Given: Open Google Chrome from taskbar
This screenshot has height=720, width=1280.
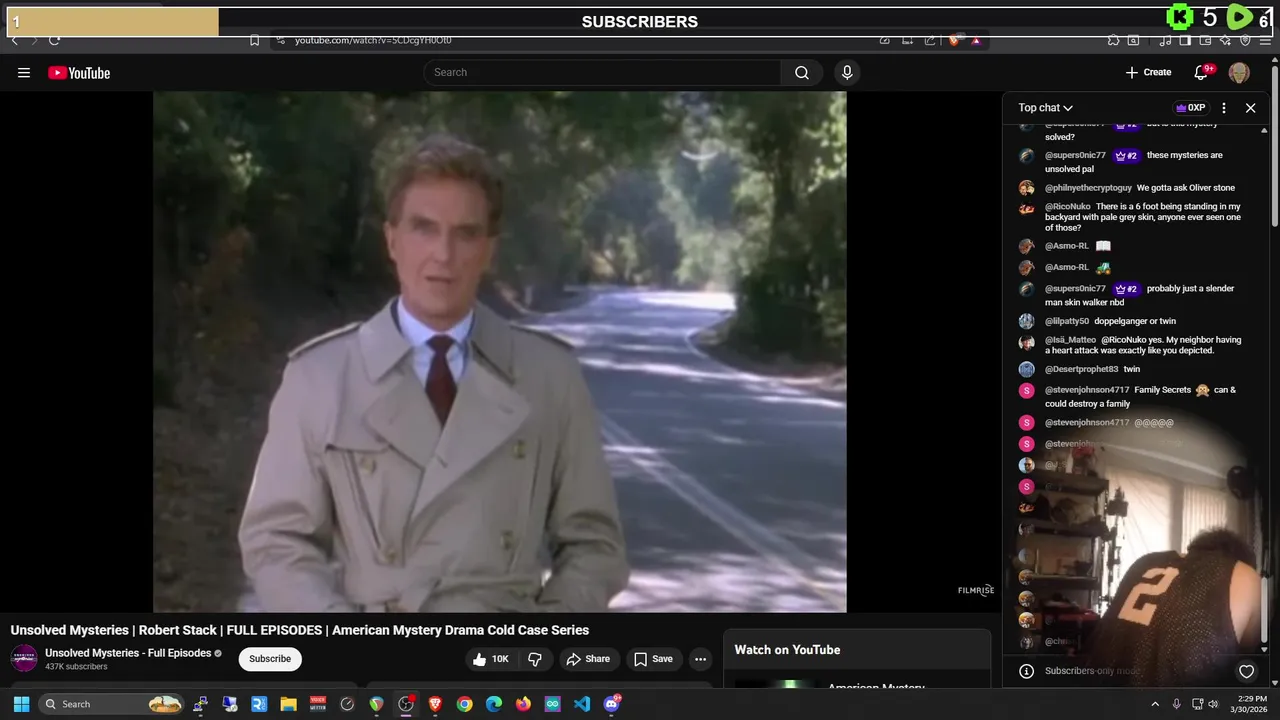Looking at the screenshot, I should coord(464,704).
